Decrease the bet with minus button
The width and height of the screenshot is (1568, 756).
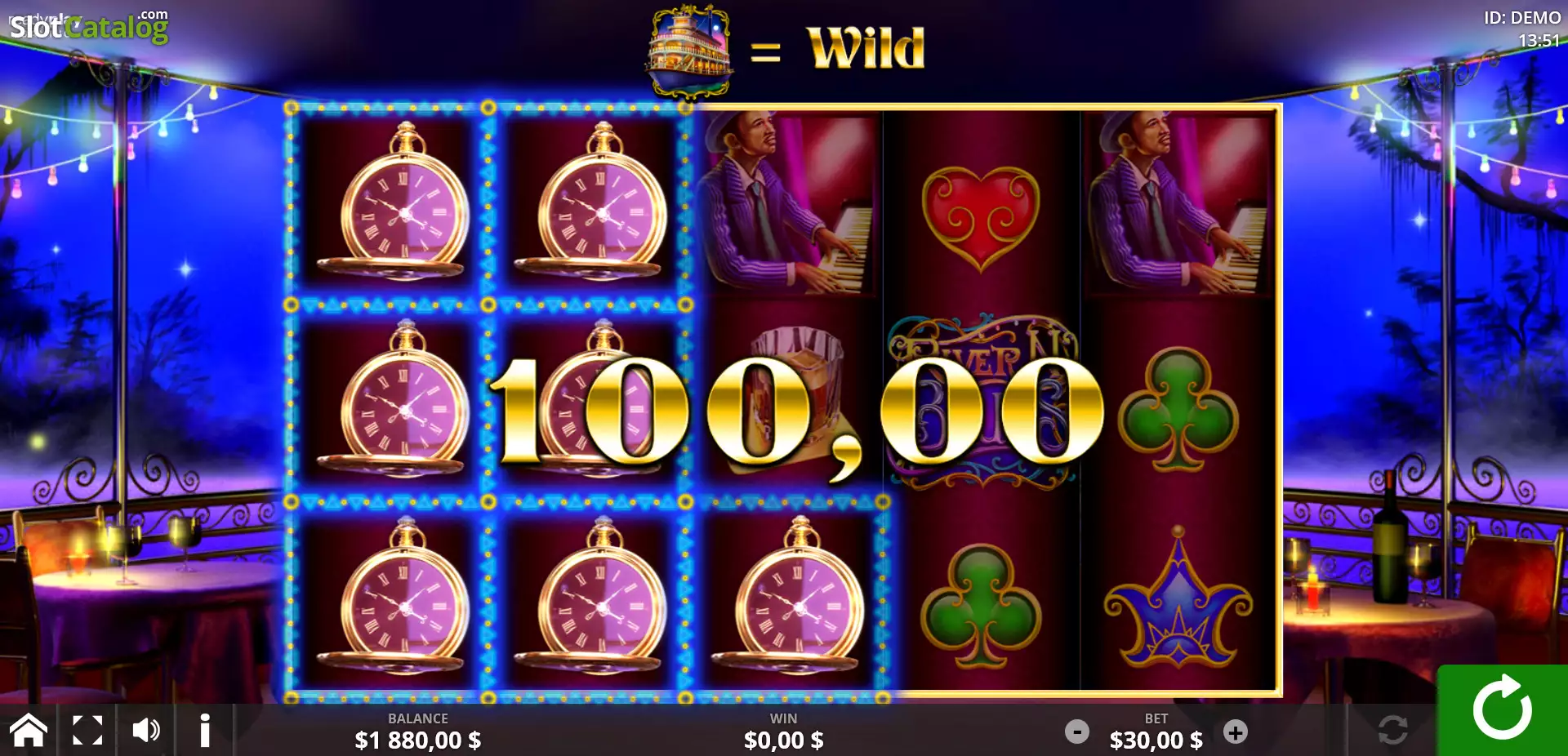(1077, 732)
